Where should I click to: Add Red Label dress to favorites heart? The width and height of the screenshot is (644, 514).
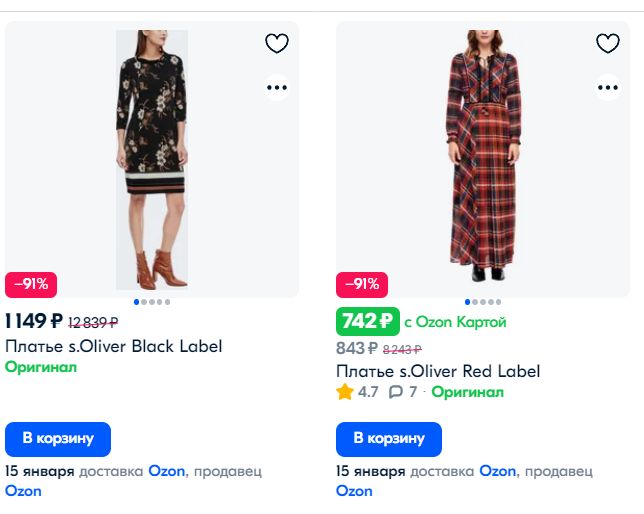(x=608, y=43)
